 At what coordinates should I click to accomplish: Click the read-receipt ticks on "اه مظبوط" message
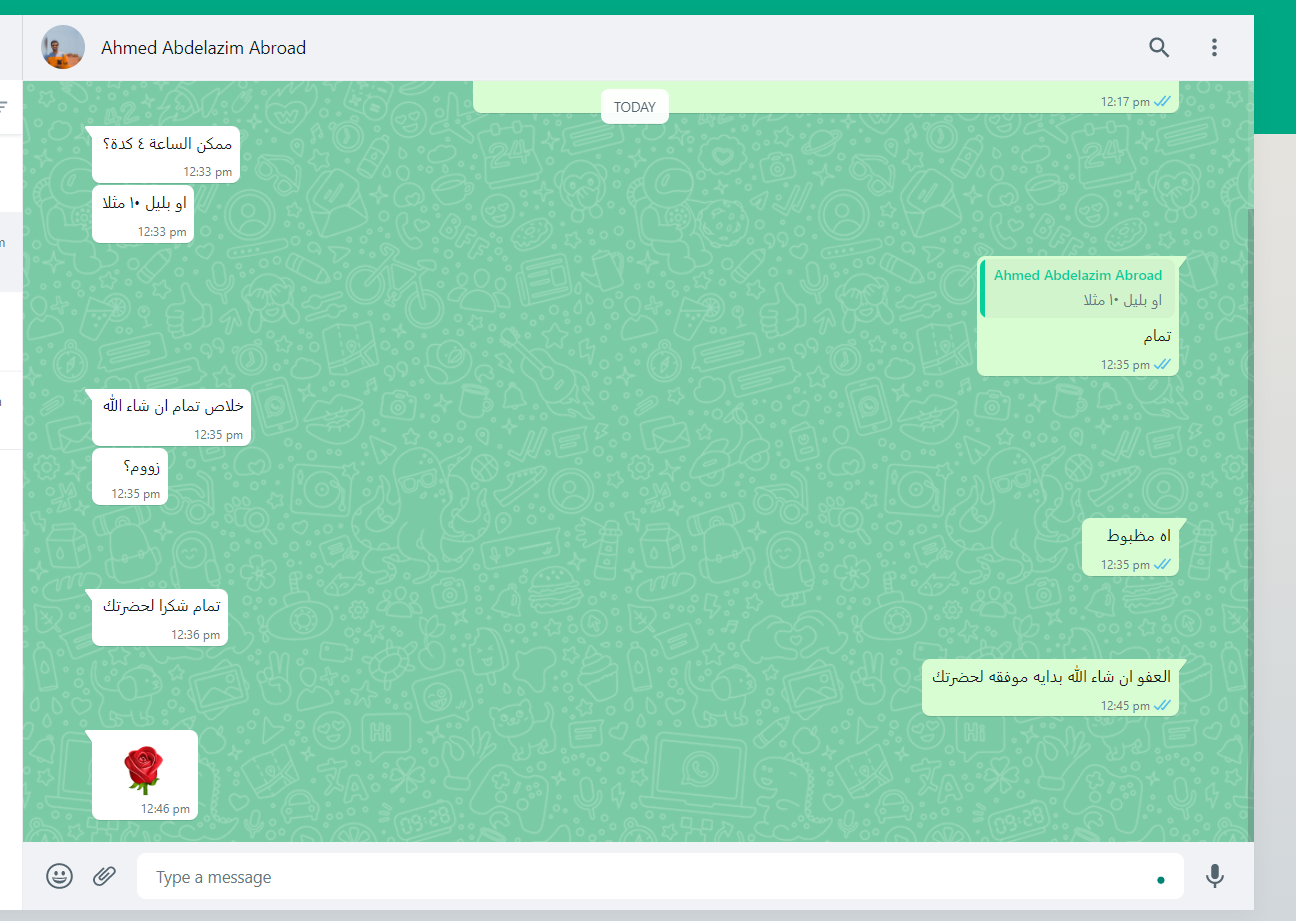coord(1162,565)
